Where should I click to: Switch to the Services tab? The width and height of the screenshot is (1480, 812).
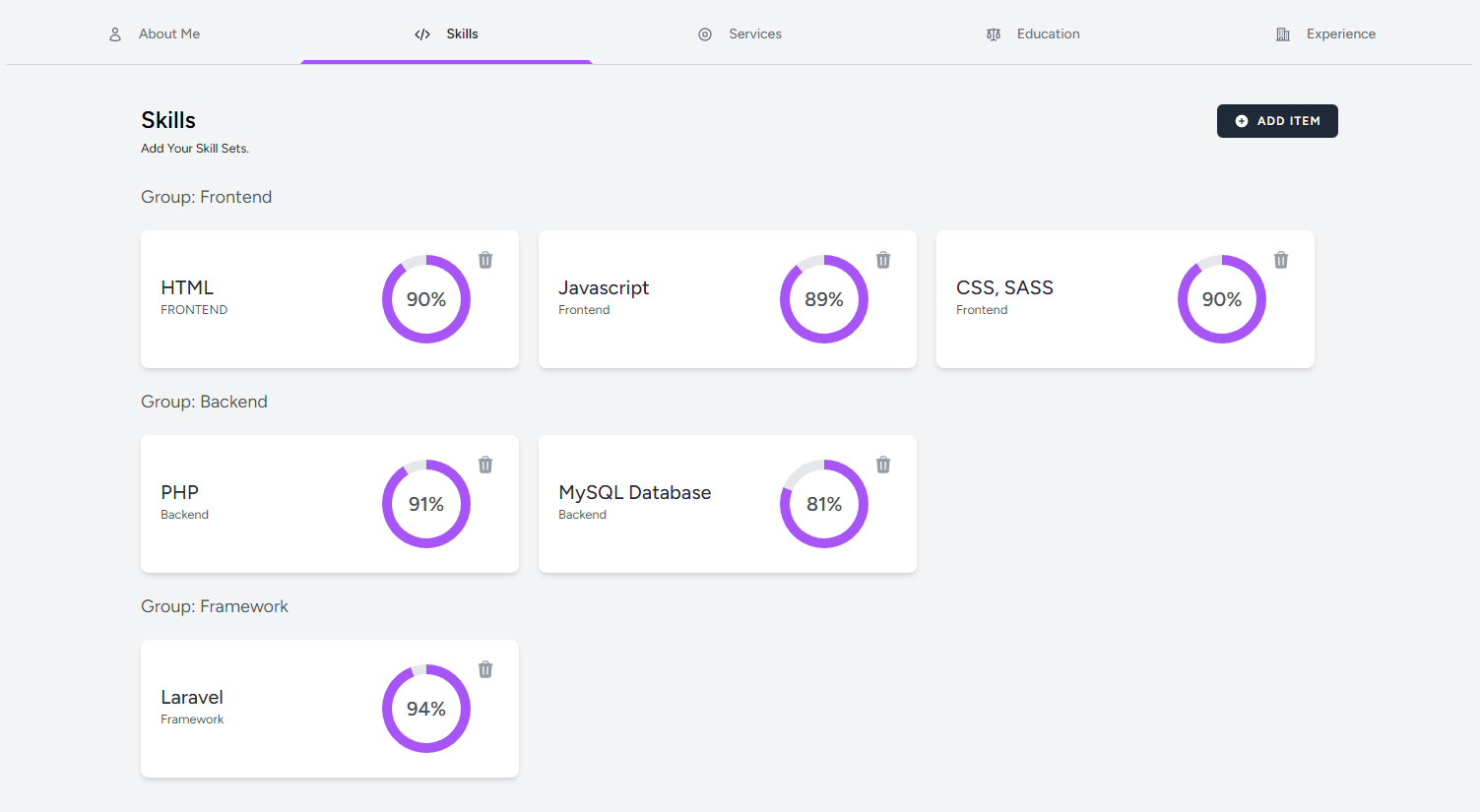coord(754,34)
